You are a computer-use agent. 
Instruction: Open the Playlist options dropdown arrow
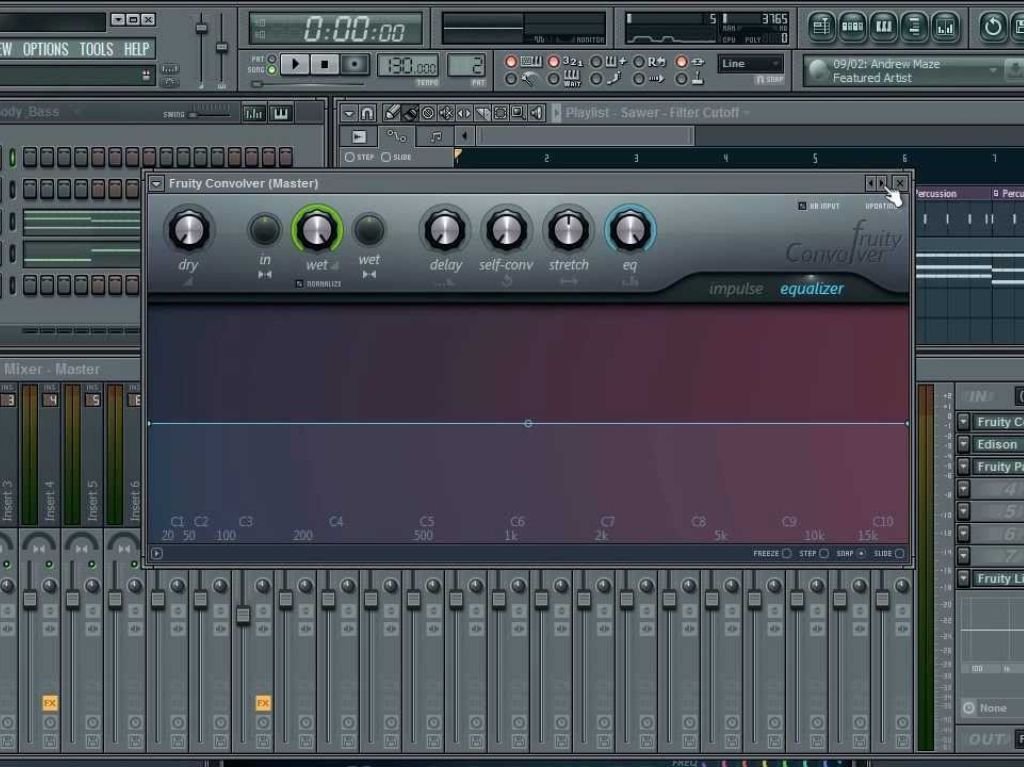pos(349,113)
